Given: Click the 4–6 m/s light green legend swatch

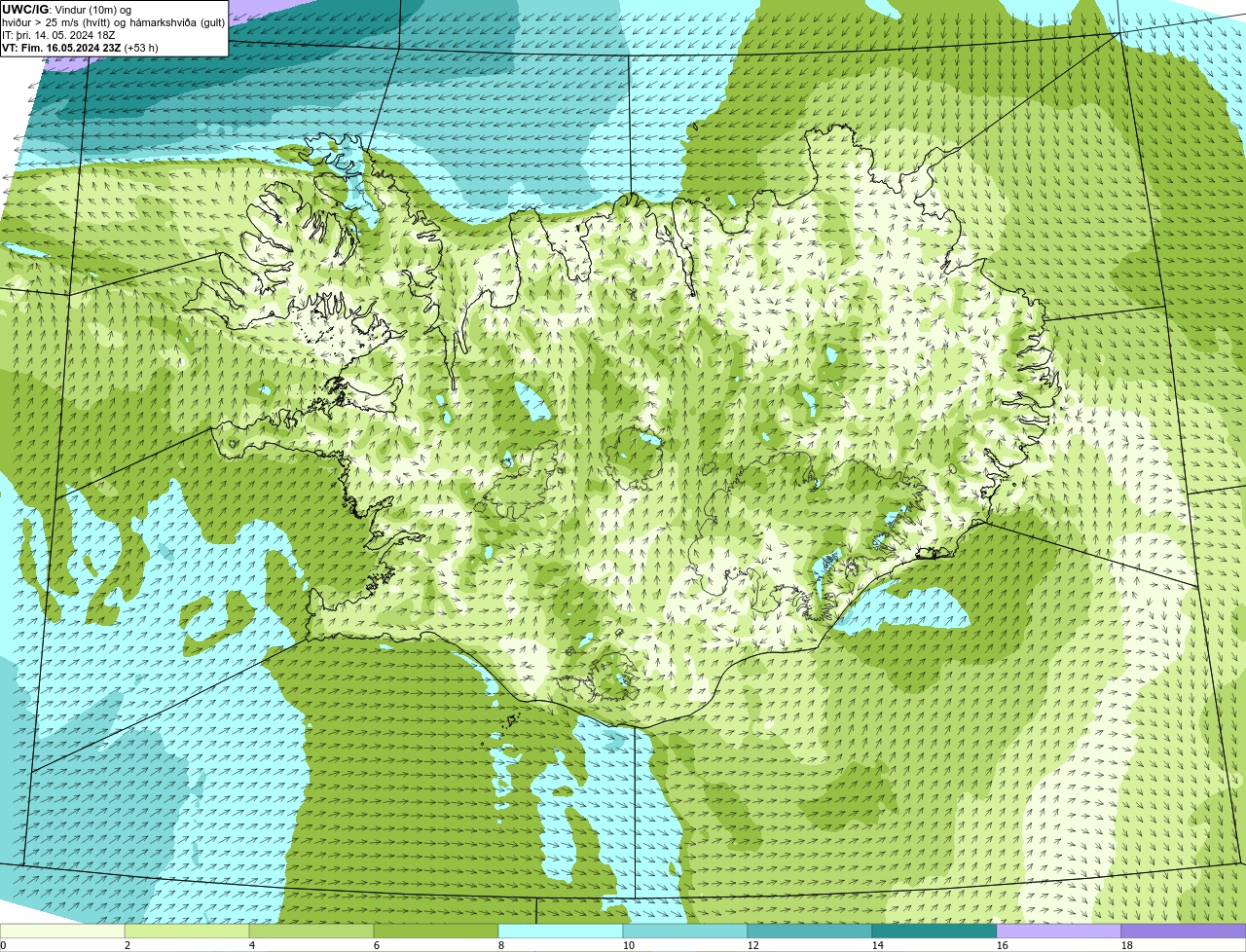Looking at the screenshot, I should [x=311, y=932].
